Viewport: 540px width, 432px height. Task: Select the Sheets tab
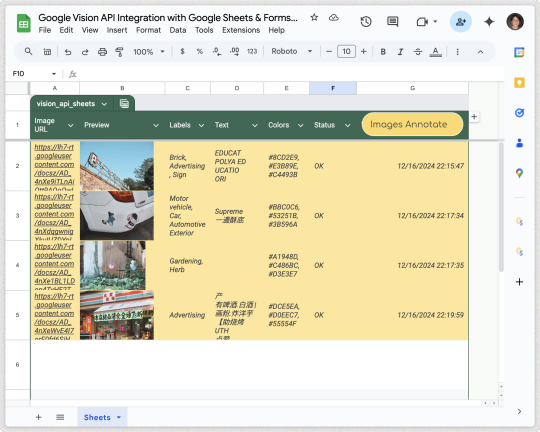(x=102, y=417)
